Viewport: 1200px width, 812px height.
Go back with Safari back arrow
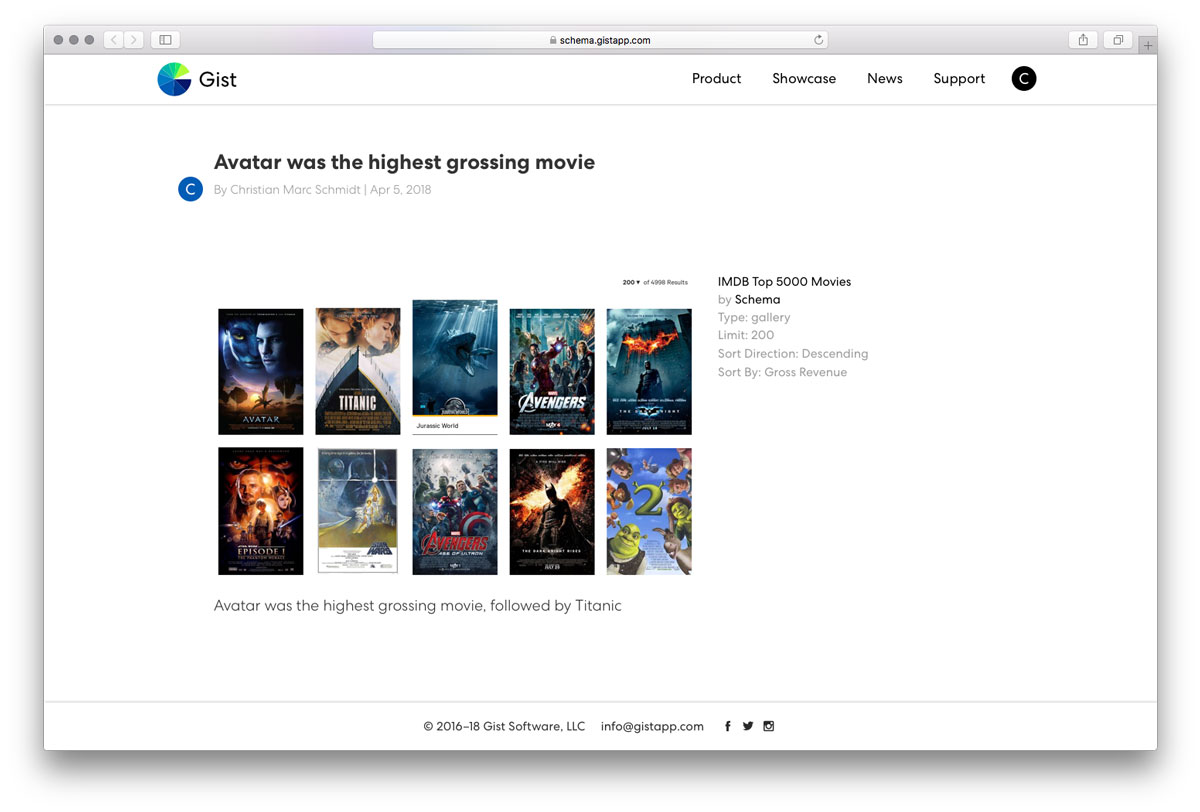114,40
